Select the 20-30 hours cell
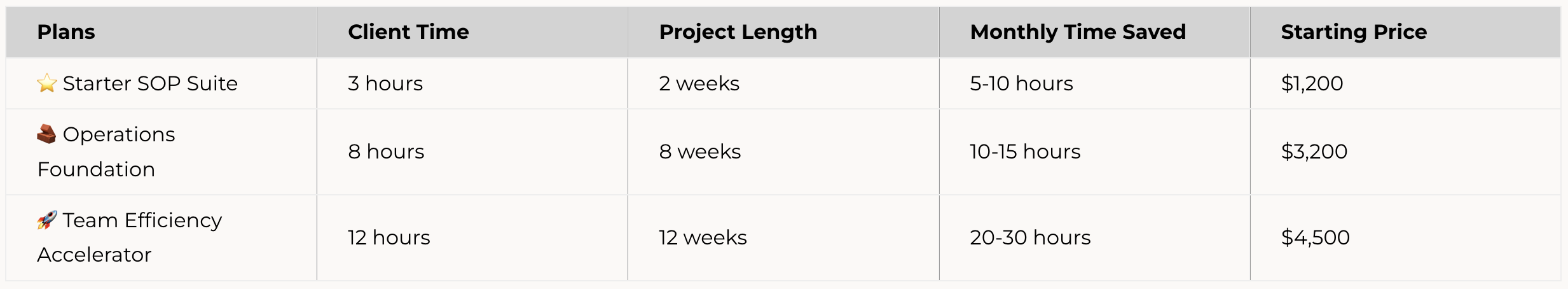1568x289 pixels. (x=1030, y=237)
